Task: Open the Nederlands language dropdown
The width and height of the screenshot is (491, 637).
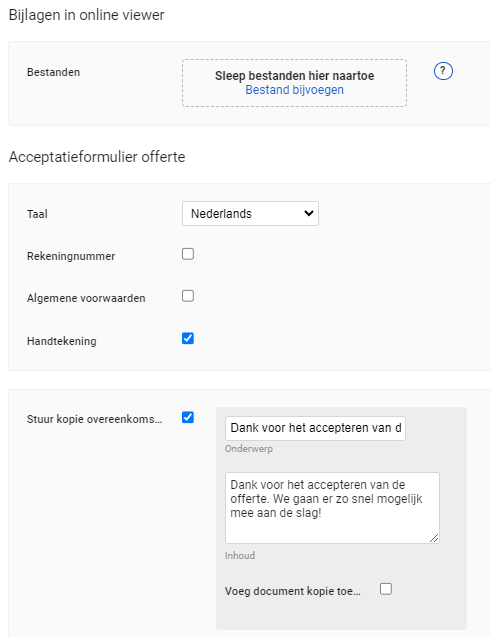Action: [250, 214]
